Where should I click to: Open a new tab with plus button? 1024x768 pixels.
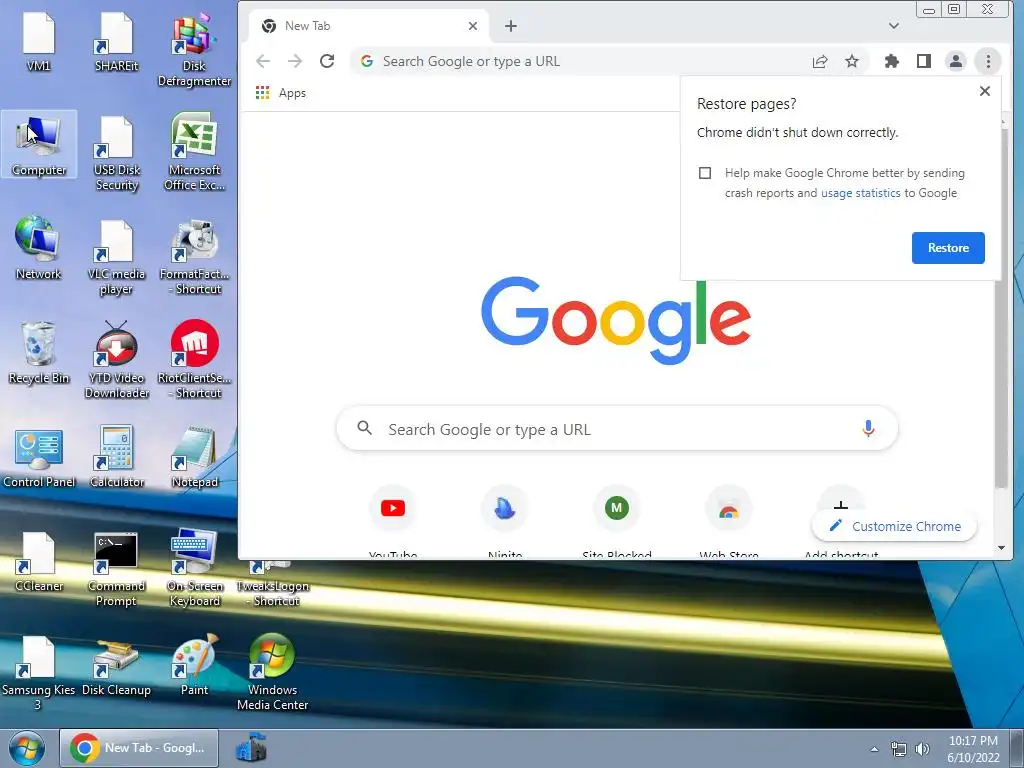[511, 26]
